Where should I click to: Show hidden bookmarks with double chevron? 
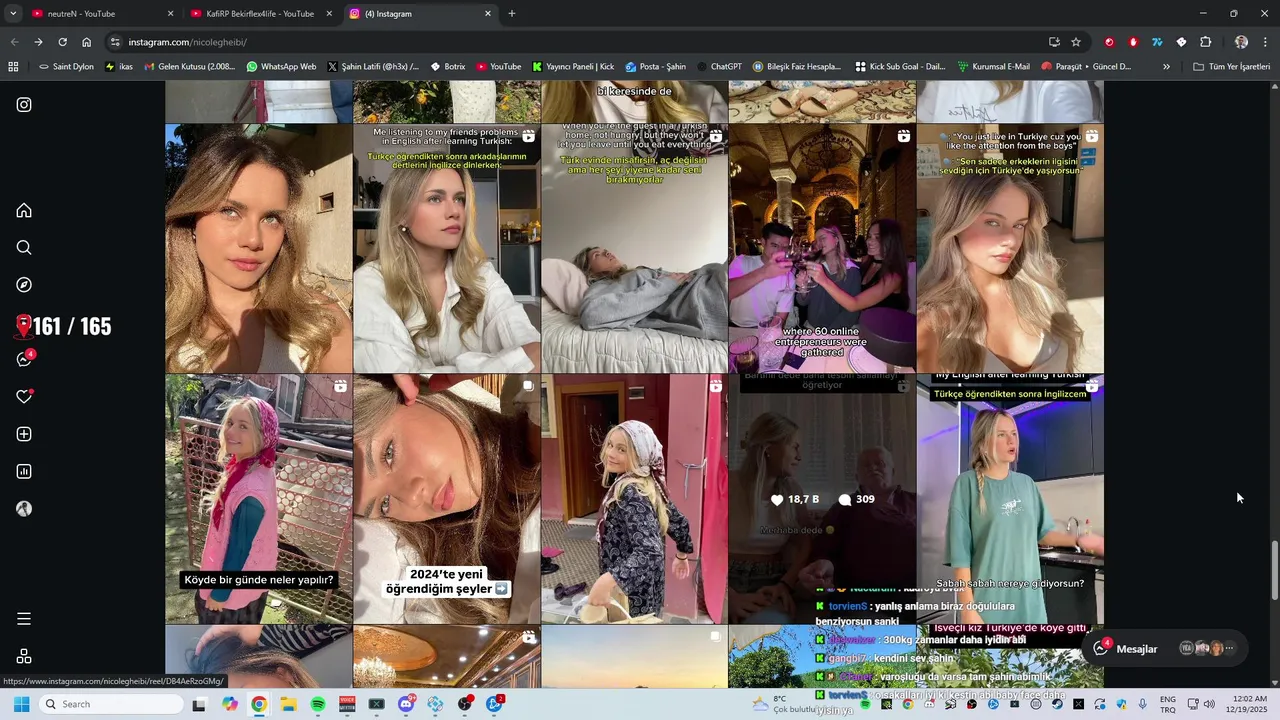click(1166, 67)
